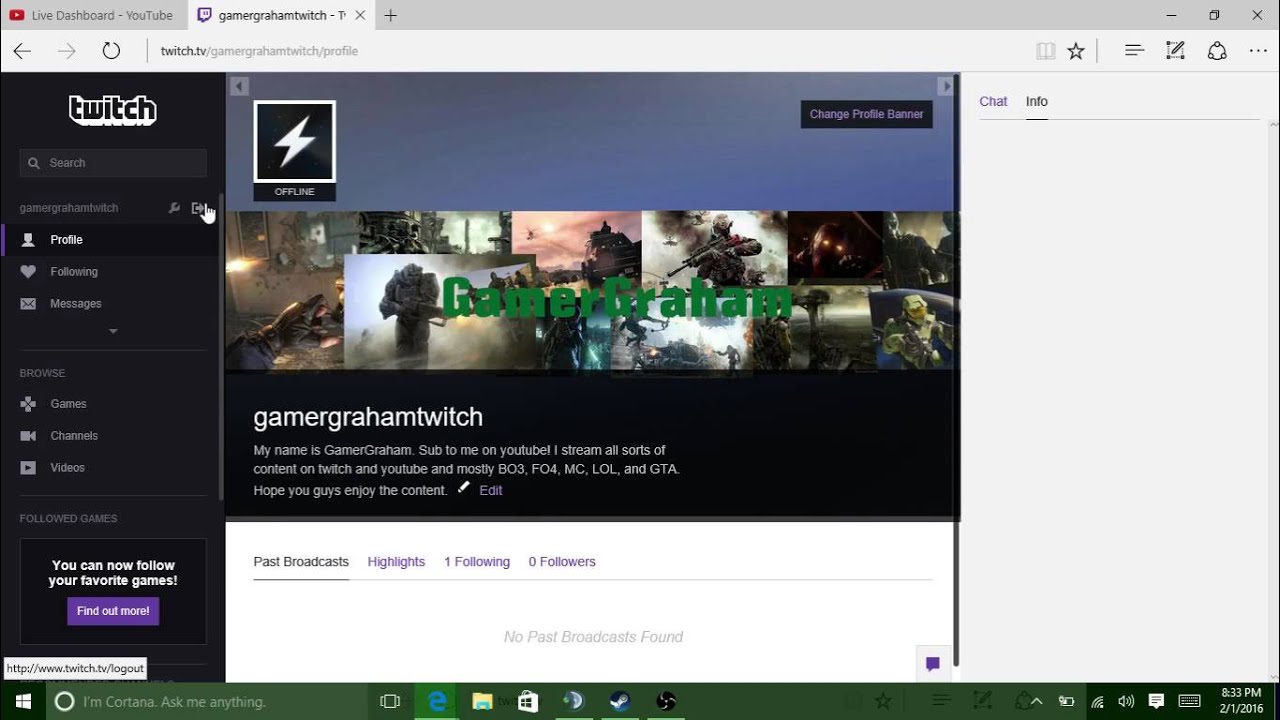Open the Twitch logo home link

point(112,110)
